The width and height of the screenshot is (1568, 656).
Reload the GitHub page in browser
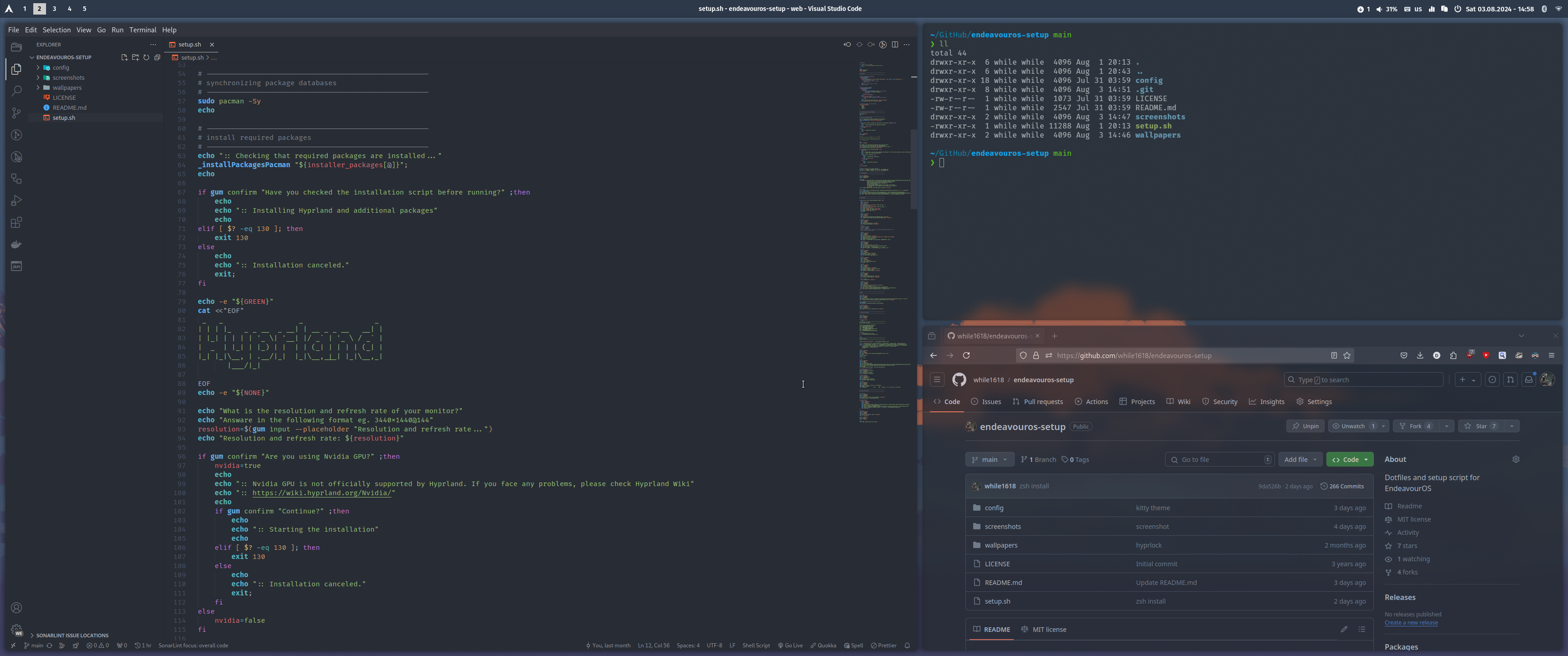click(x=966, y=355)
